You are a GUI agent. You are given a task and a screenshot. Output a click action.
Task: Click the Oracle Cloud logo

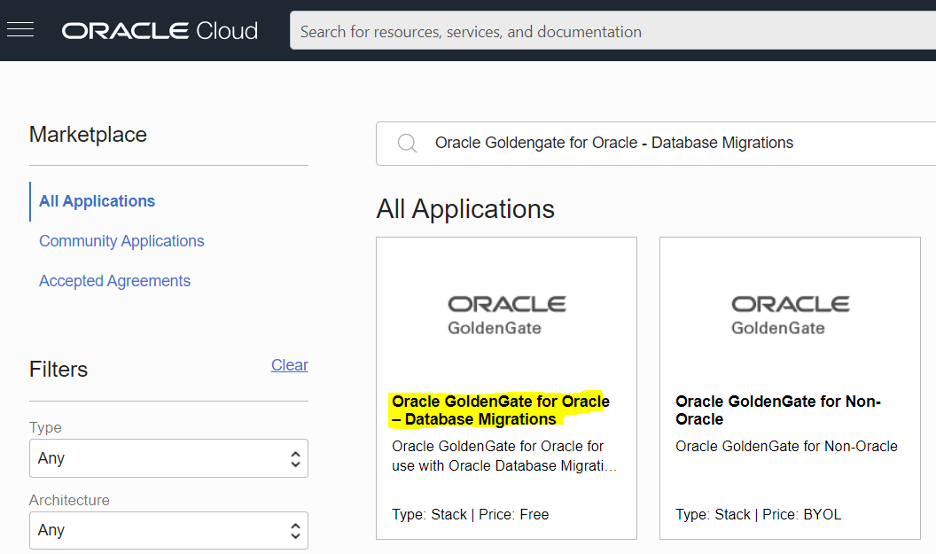click(x=160, y=30)
